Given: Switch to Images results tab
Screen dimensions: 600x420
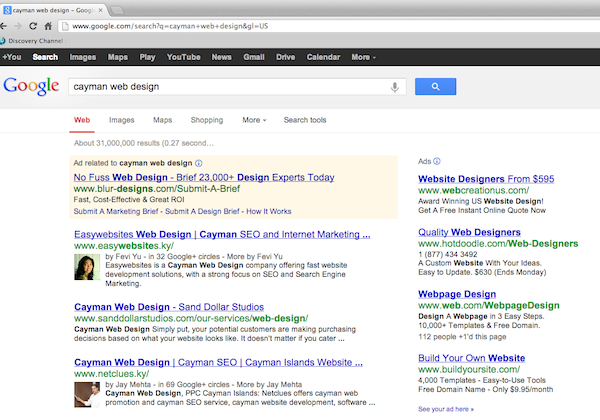Looking at the screenshot, I should (122, 120).
